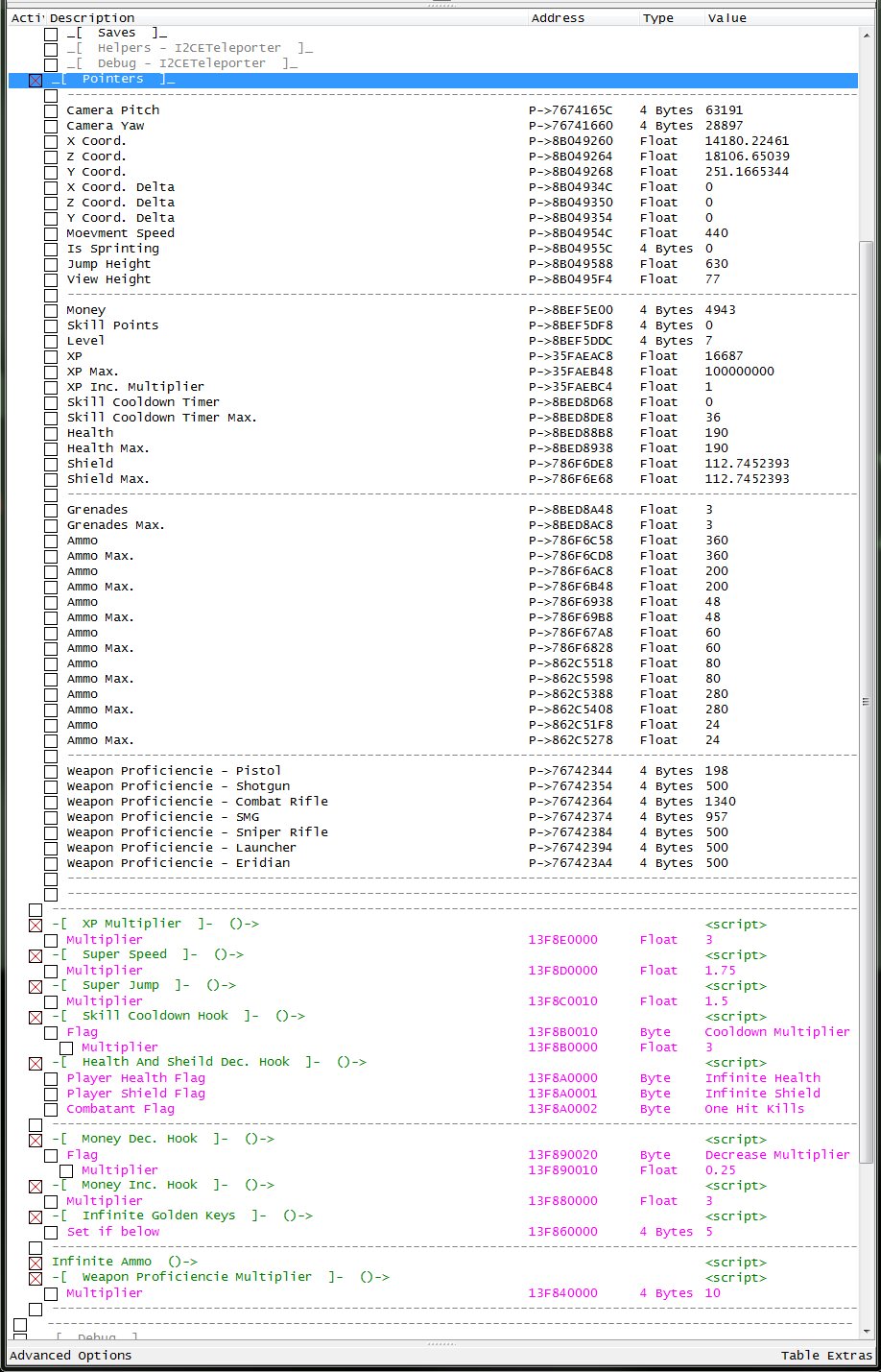Select the Decrease Multiplier flag value
This screenshot has height=1372, width=881.
[777, 1155]
